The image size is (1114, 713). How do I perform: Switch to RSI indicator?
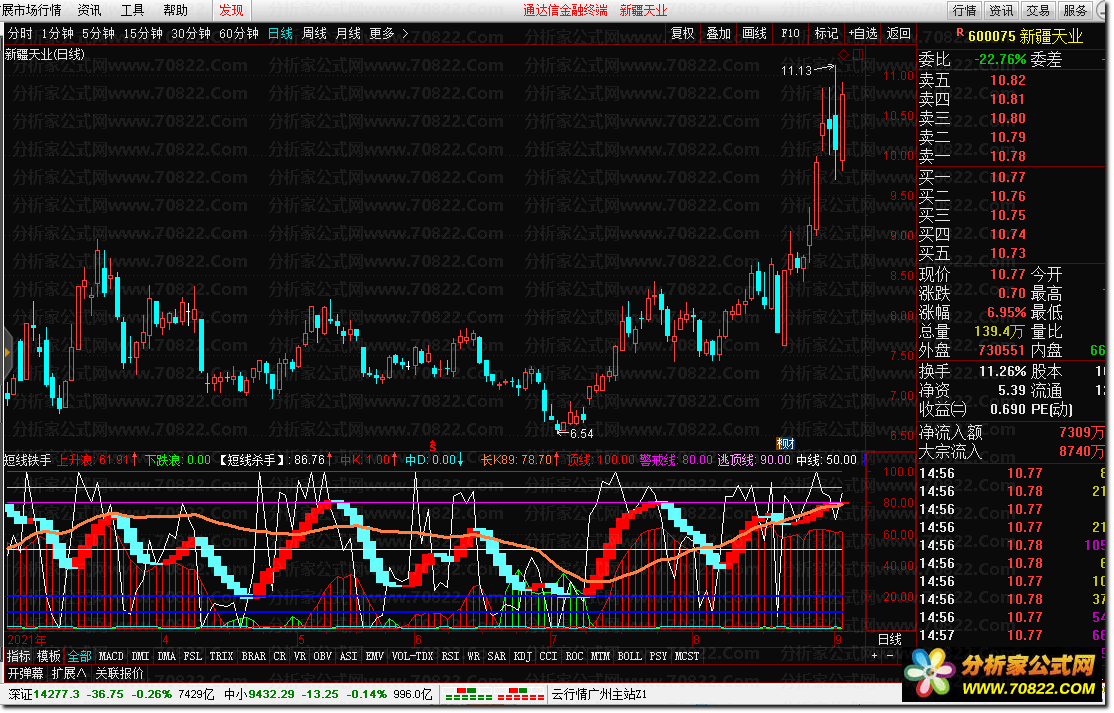pos(450,656)
